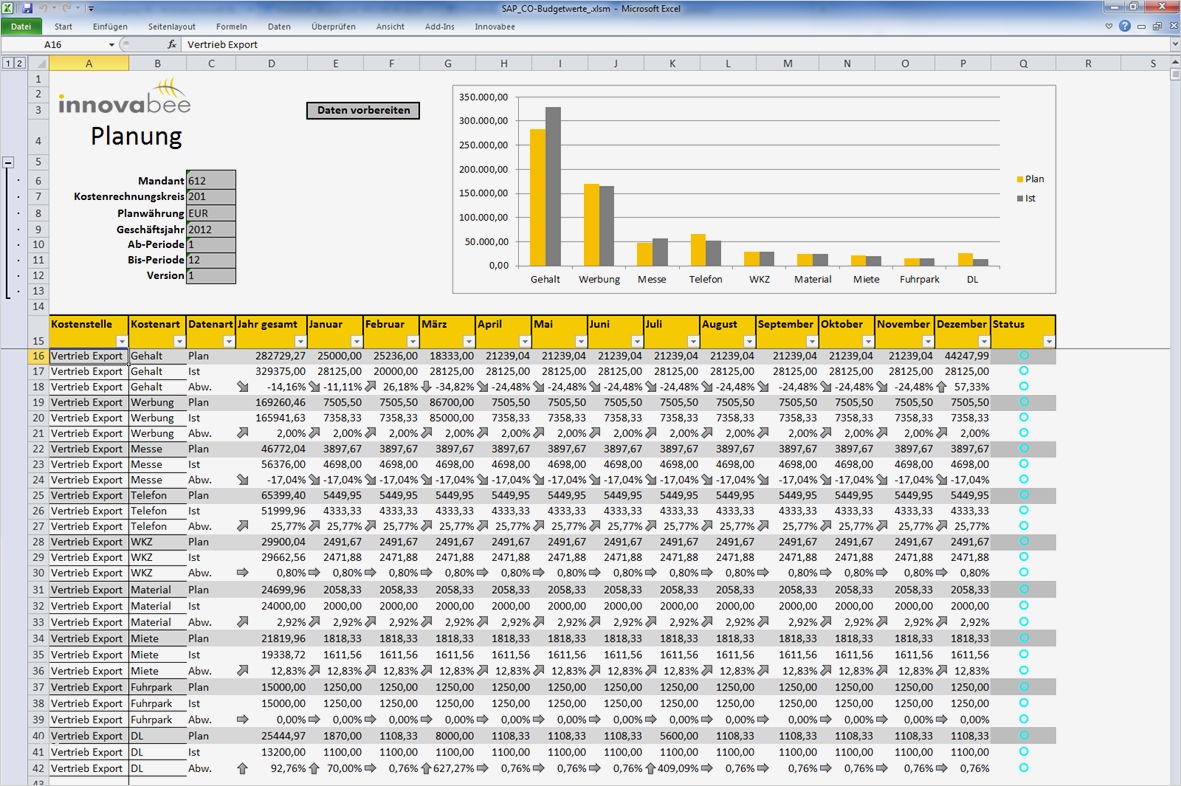Screen dimensions: 1181x786
Task: Click the Redo arrow icon
Action: (66, 8)
